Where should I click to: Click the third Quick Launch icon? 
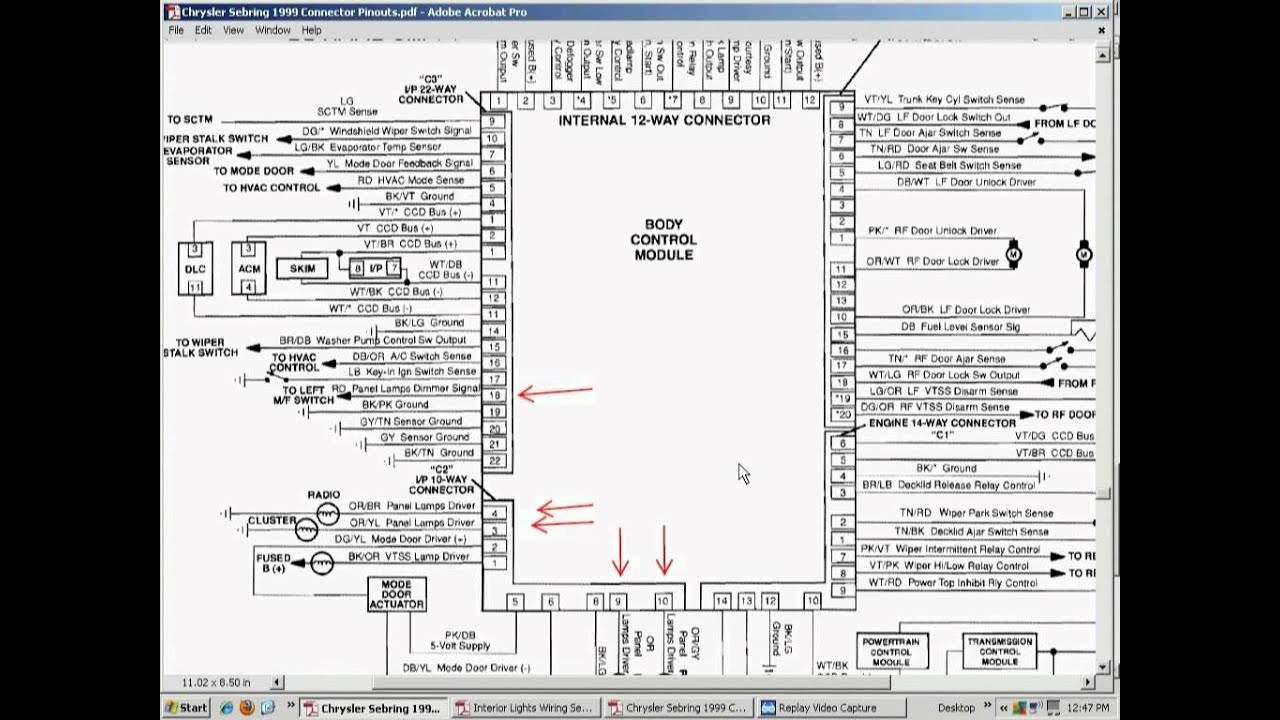pyautogui.click(x=267, y=708)
